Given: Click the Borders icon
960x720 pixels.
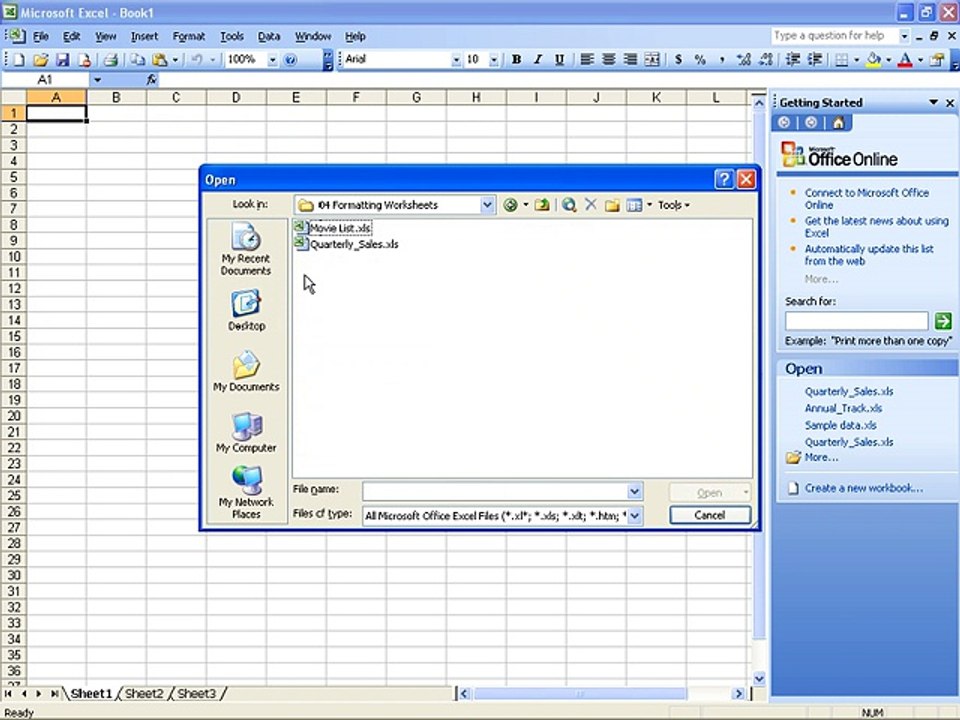Looking at the screenshot, I should click(842, 59).
